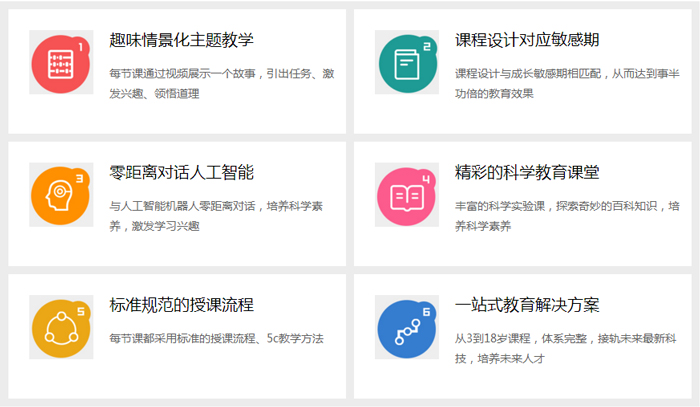700x407 pixels.
Task: Open the 零距离对话人工智能 heading
Action: (x=181, y=172)
